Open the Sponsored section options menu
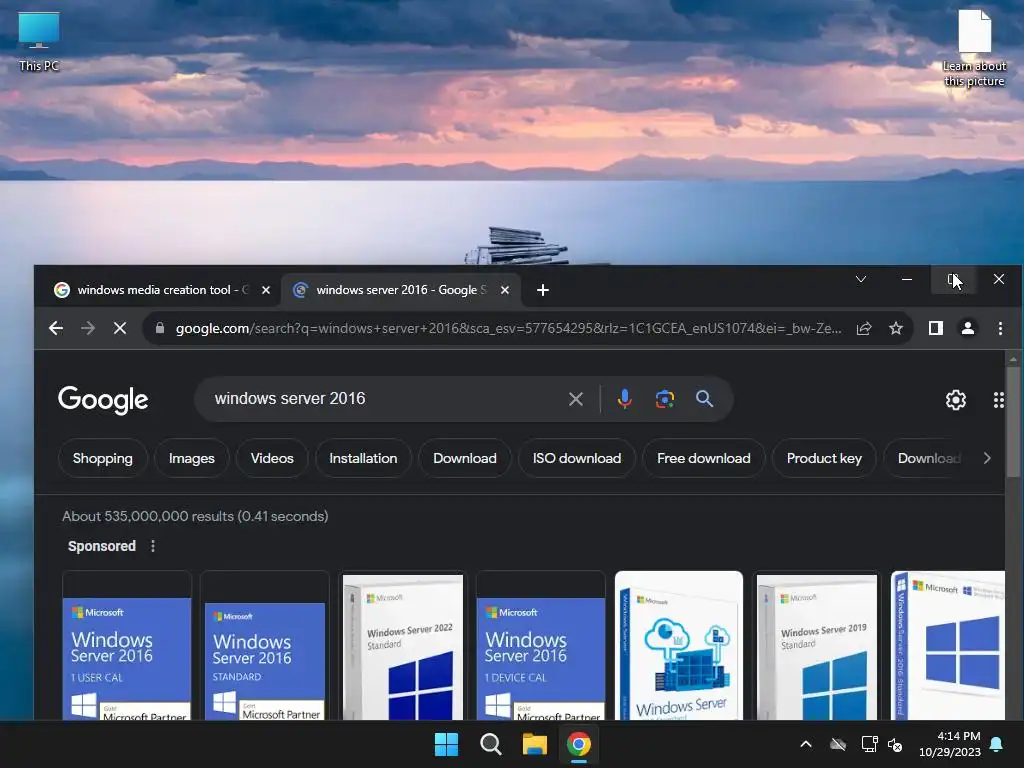This screenshot has width=1024, height=768. 153,546
